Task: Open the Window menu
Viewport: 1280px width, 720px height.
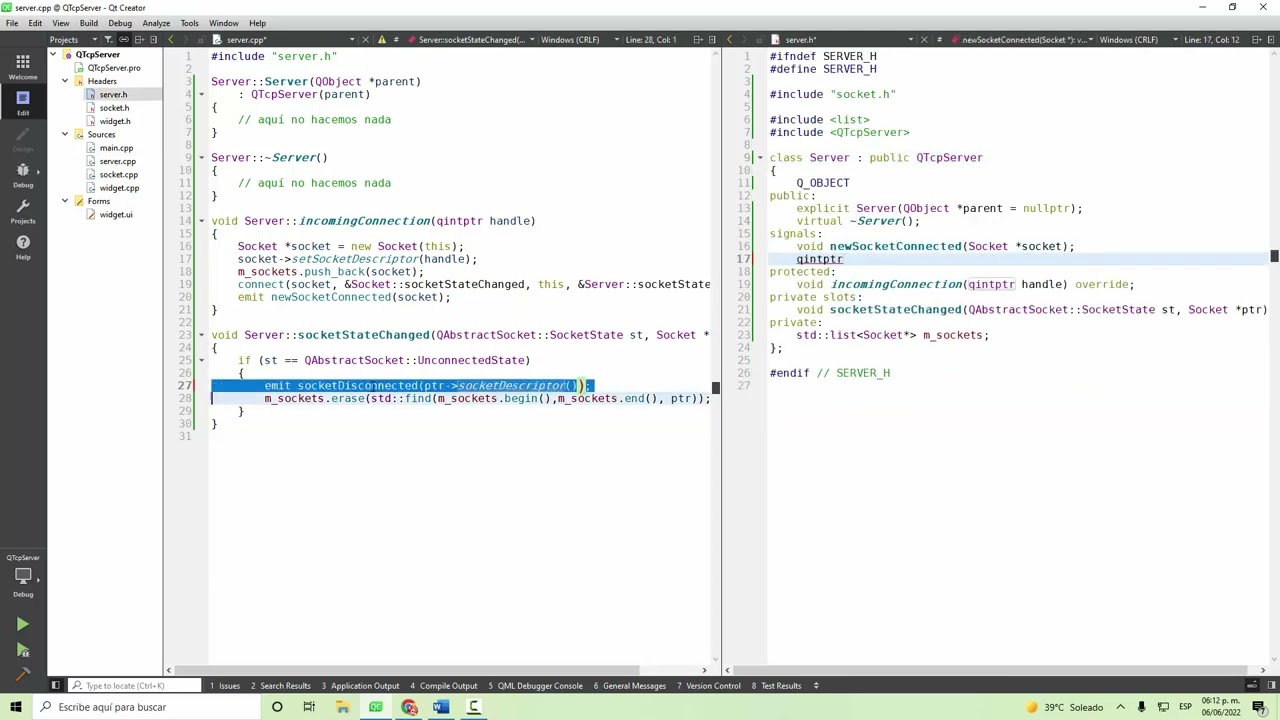Action: tap(224, 23)
